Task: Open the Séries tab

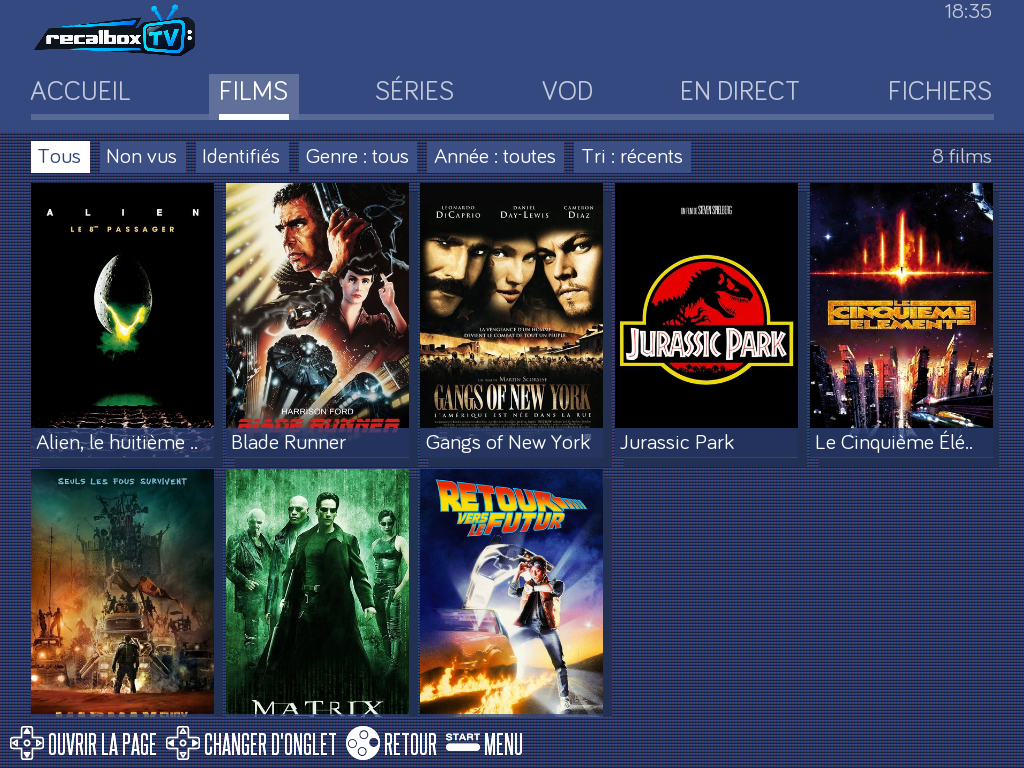Action: pyautogui.click(x=414, y=91)
